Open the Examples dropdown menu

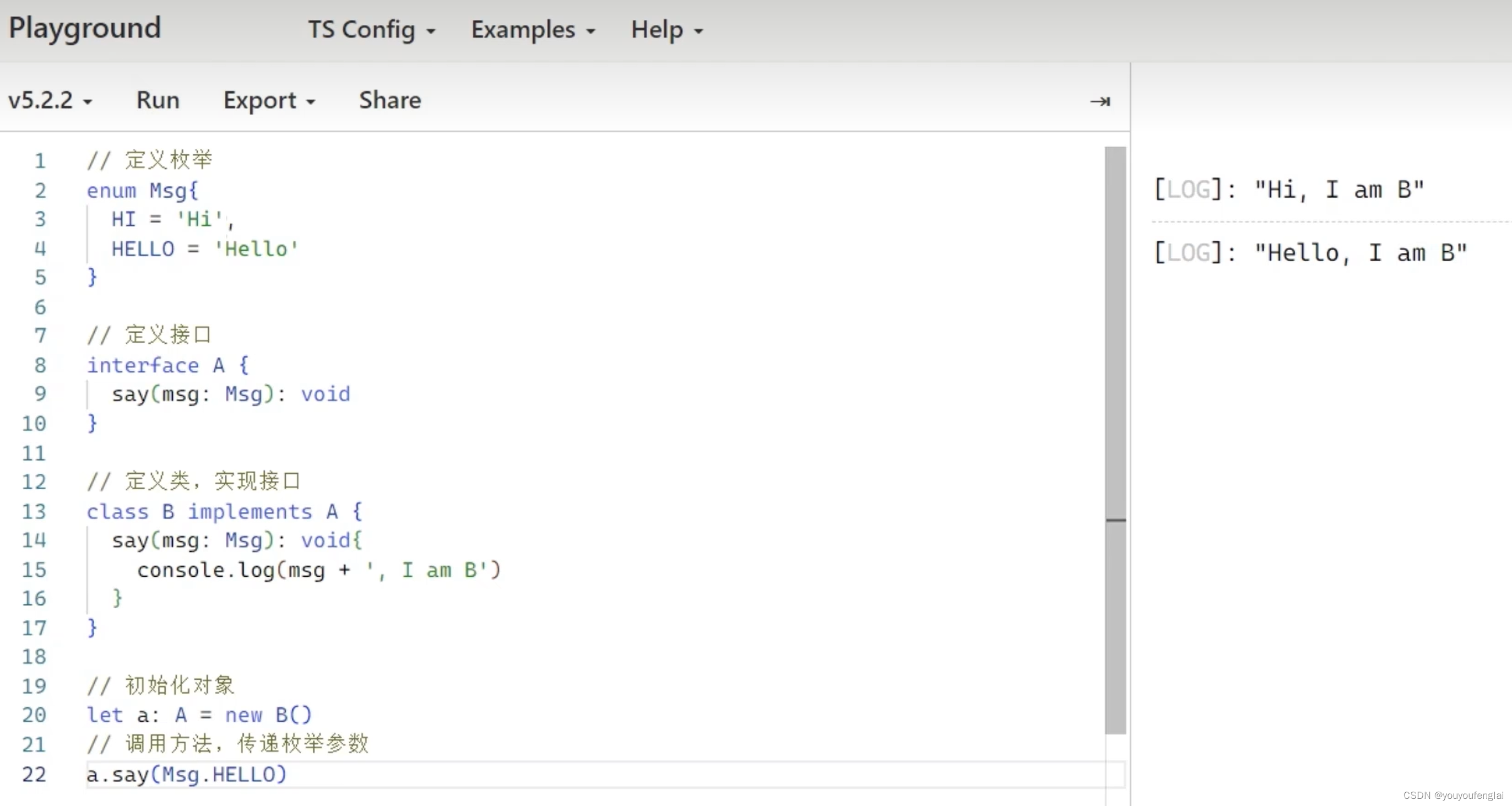click(x=533, y=29)
